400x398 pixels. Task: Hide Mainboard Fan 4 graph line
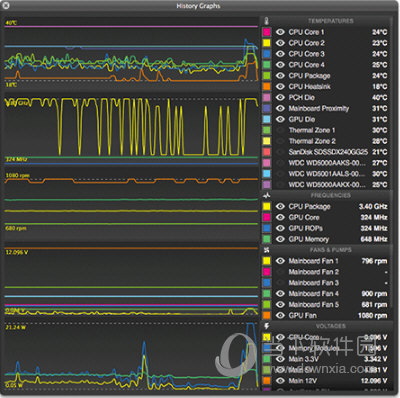[x=280, y=294]
